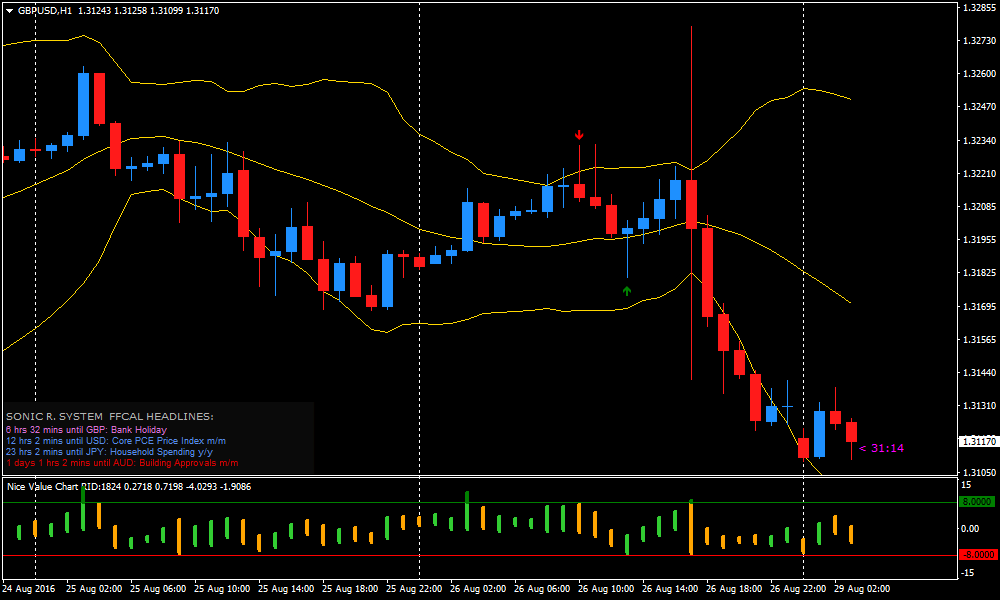Click the current price tag 1.31170
This screenshot has height=600, width=1000.
(x=977, y=441)
